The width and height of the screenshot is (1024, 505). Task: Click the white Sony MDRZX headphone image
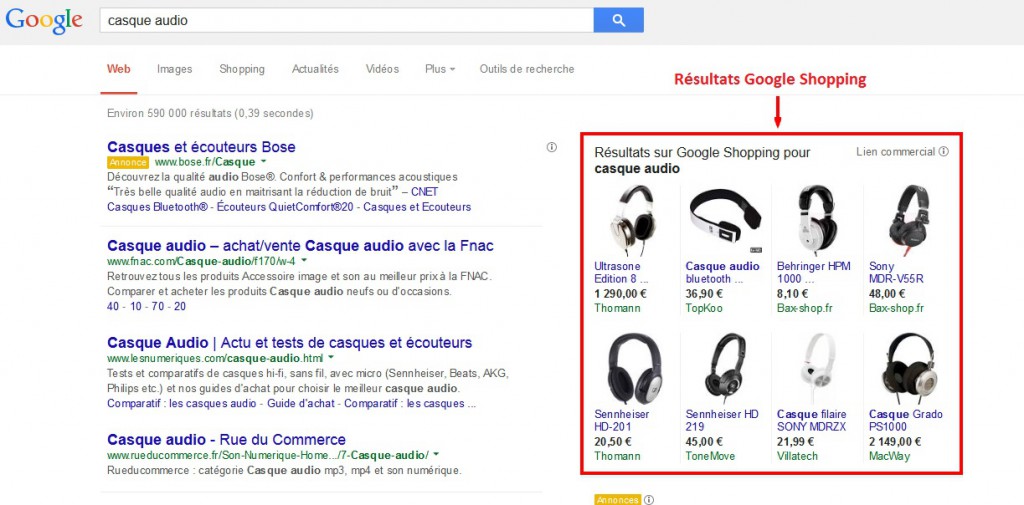[817, 369]
